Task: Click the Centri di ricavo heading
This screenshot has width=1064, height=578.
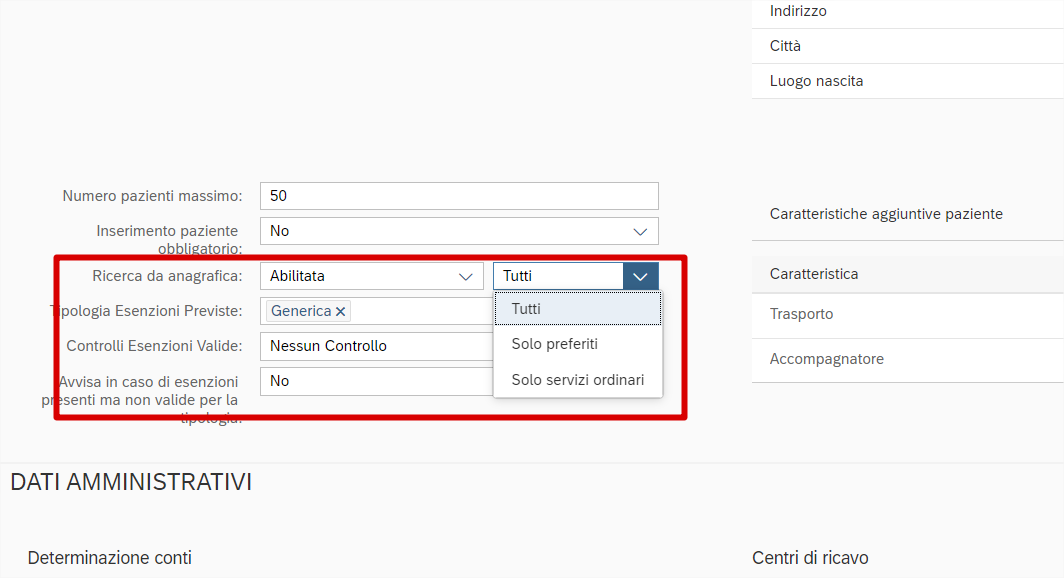Action: (810, 558)
